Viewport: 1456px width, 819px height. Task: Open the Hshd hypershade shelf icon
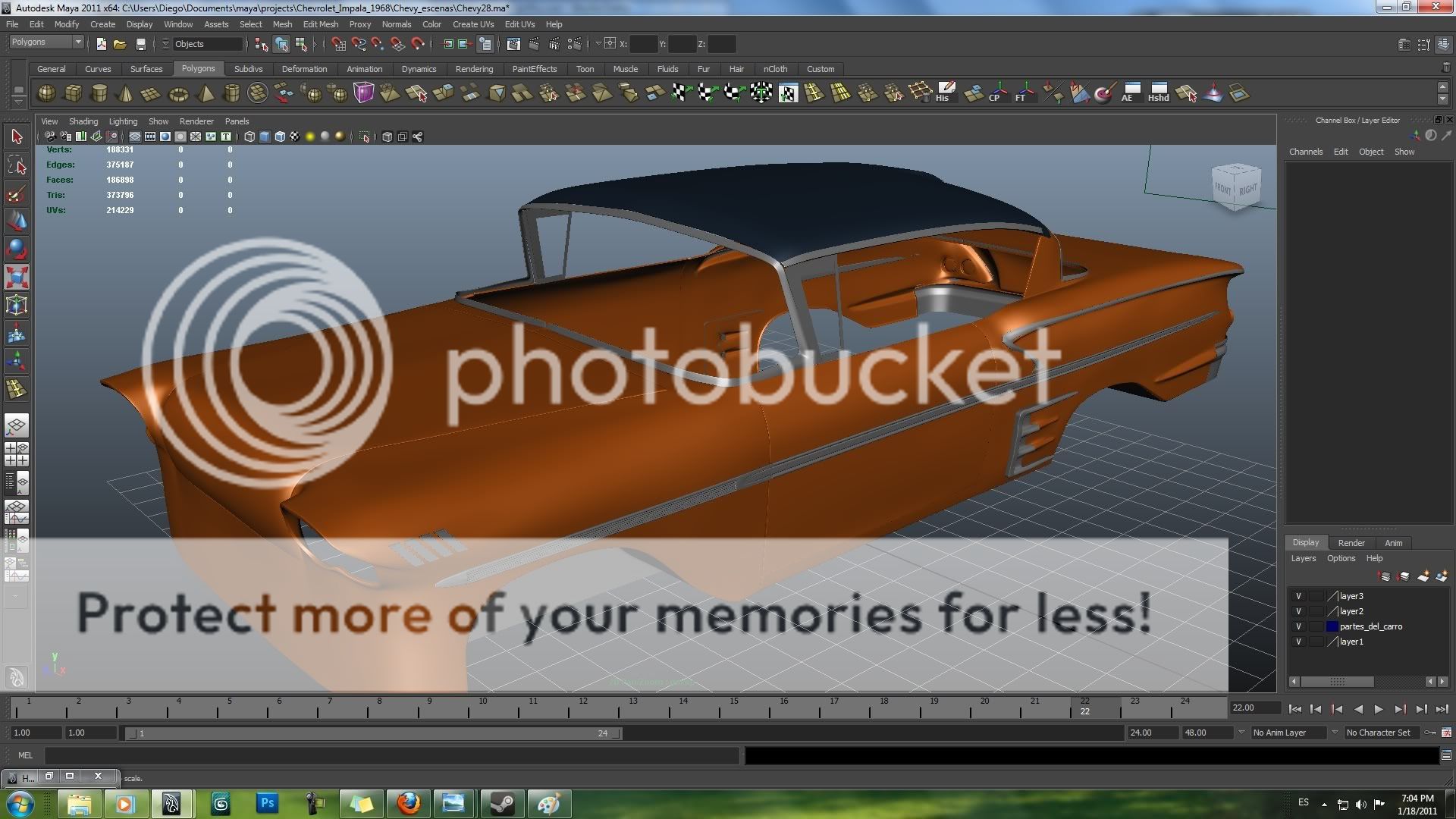[1158, 93]
